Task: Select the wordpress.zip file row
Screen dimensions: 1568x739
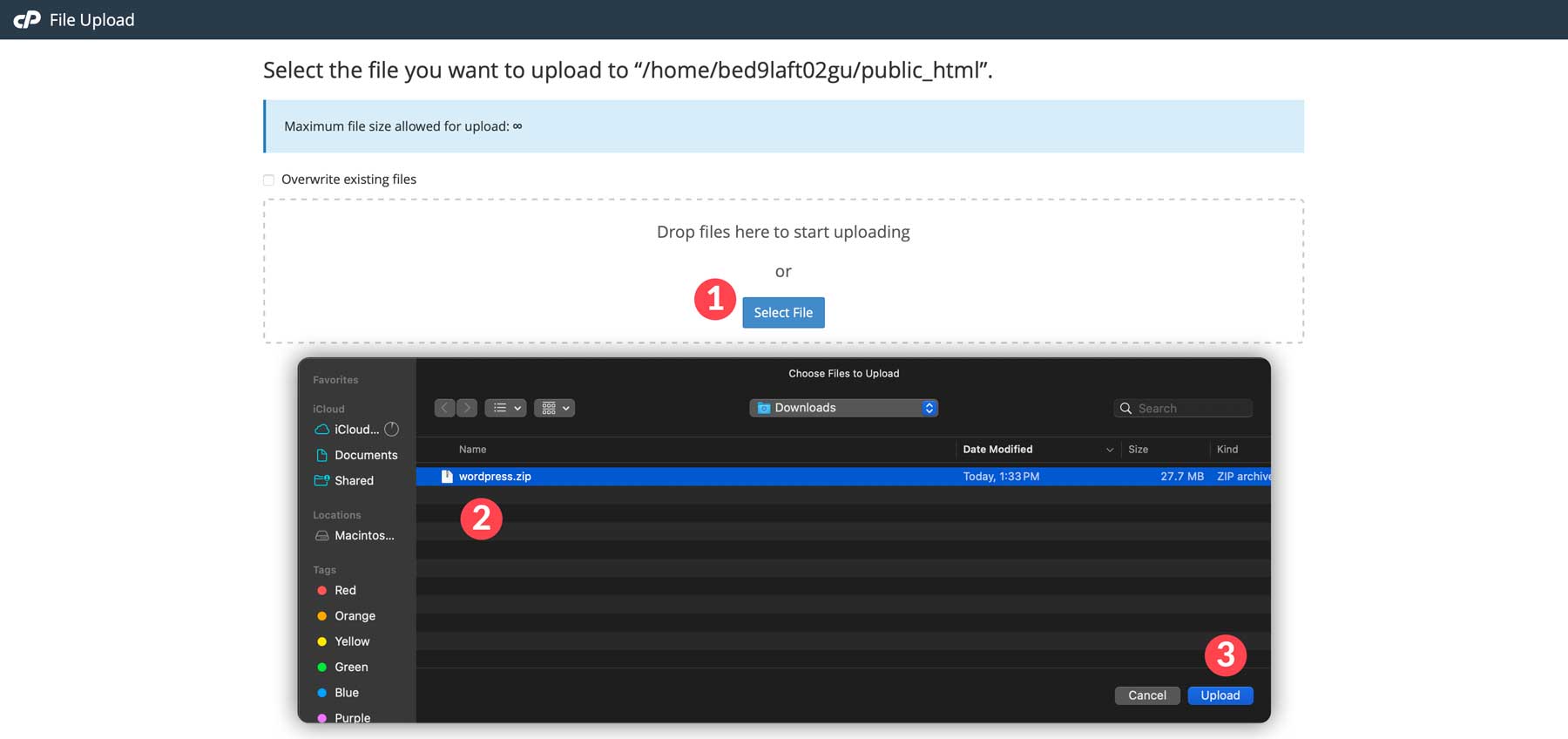Action: coord(843,476)
